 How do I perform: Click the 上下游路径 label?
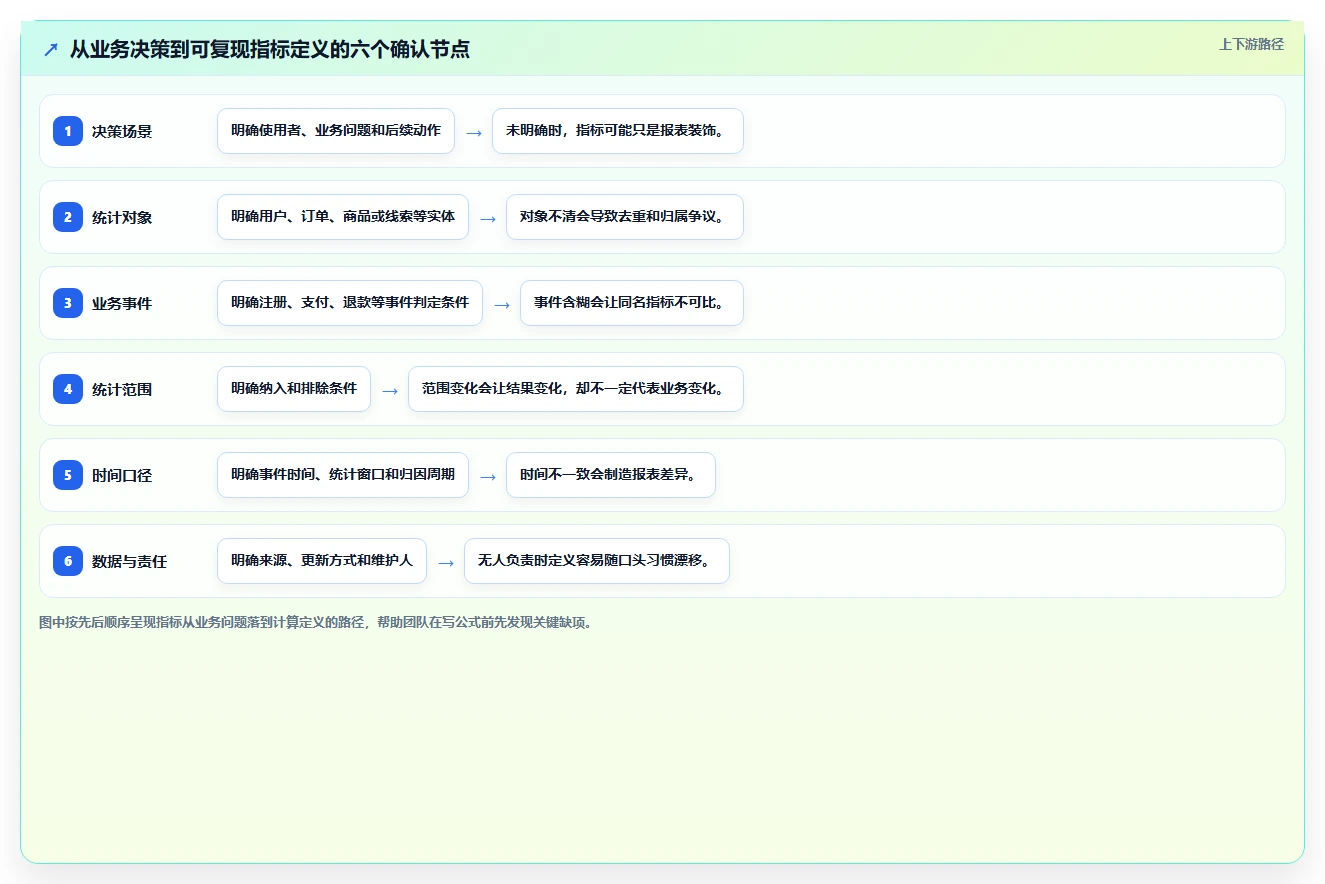[1251, 44]
